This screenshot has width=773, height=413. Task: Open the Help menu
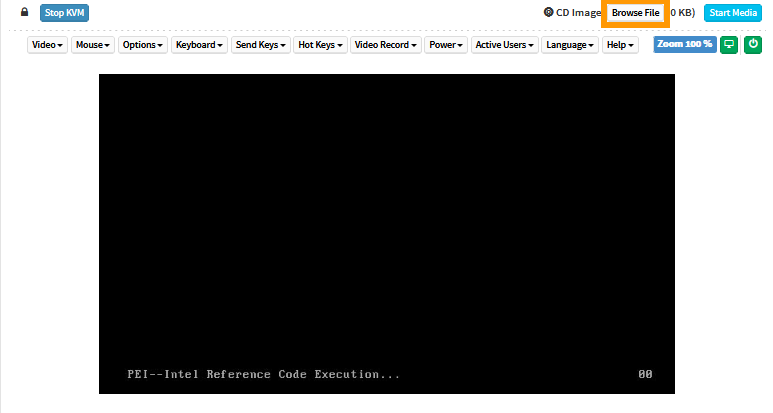tap(620, 45)
